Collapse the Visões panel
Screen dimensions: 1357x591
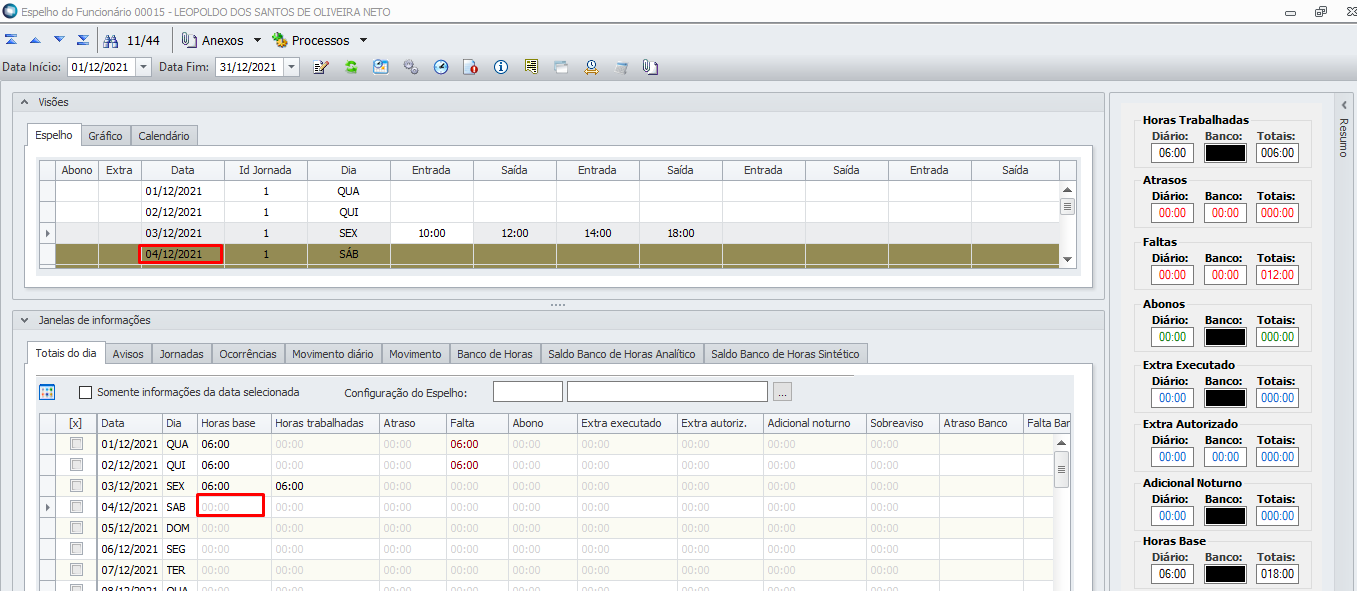tap(25, 102)
